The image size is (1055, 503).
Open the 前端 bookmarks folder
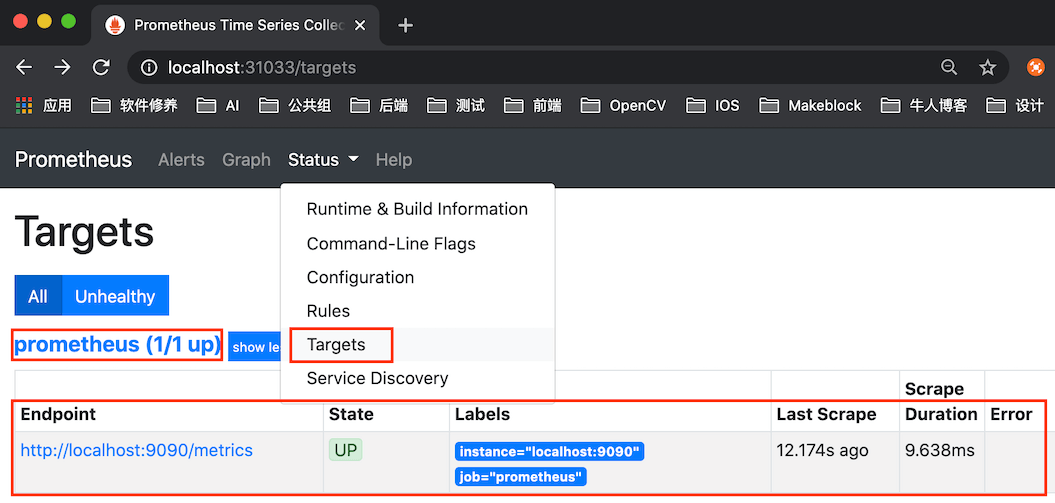click(533, 106)
